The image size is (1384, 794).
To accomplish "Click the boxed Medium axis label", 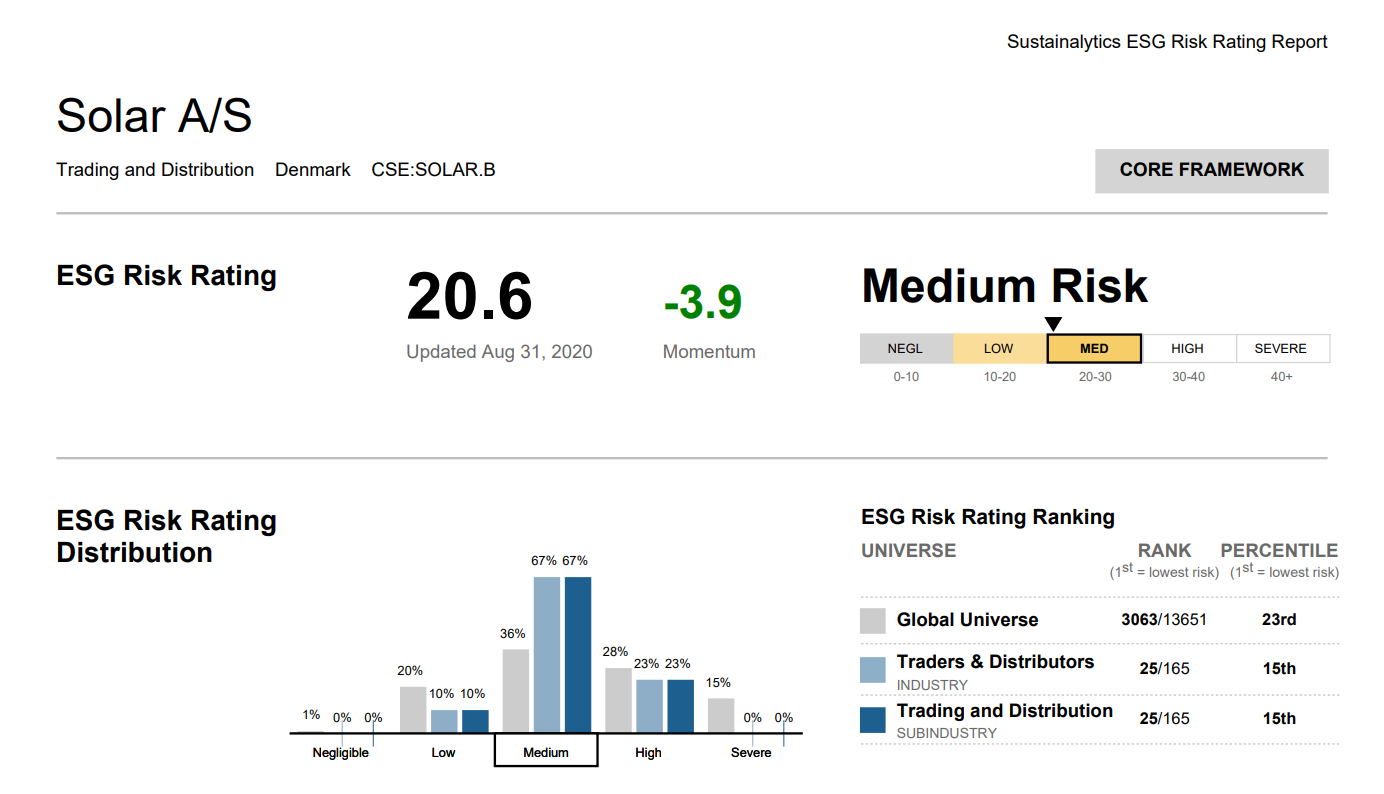I will point(546,751).
